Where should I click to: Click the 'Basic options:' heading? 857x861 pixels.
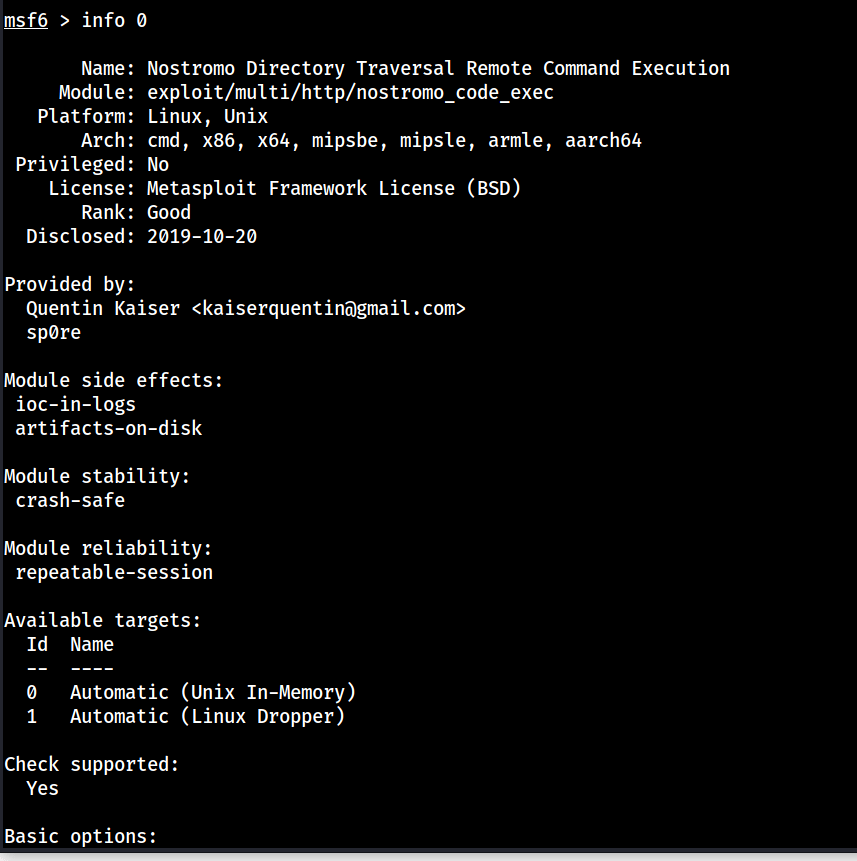(81, 837)
